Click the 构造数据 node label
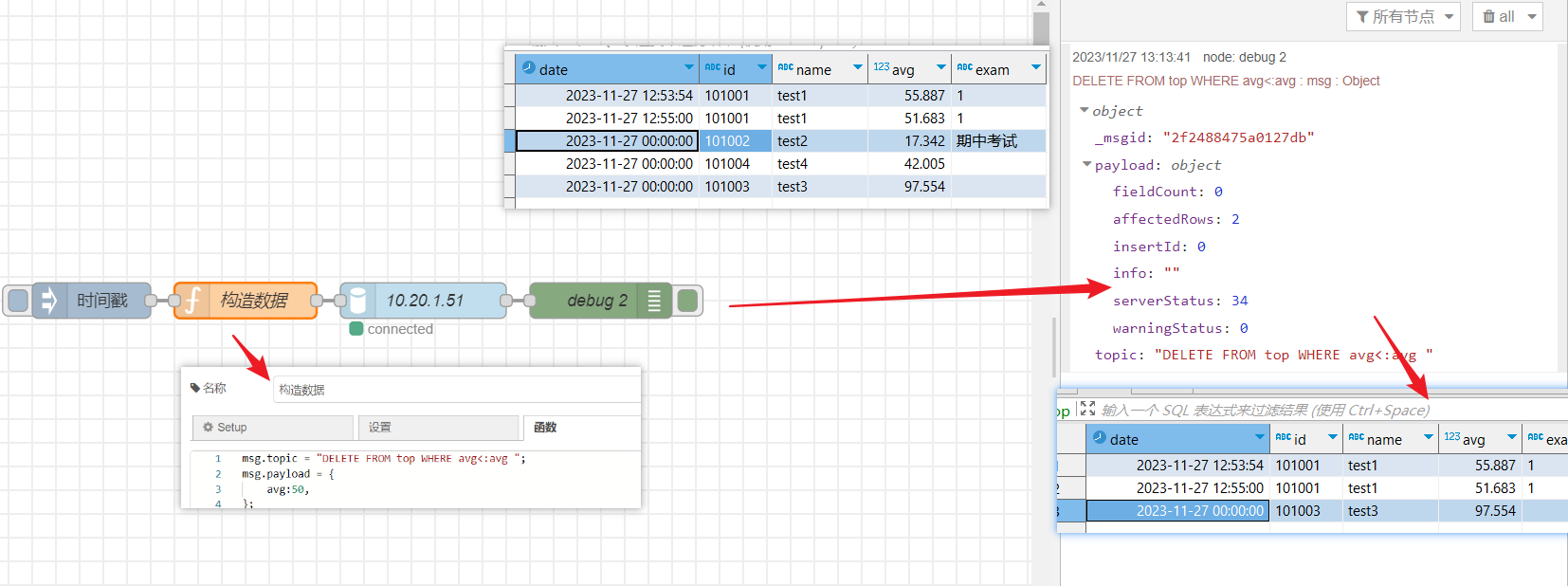1568x586 pixels. pos(254,301)
